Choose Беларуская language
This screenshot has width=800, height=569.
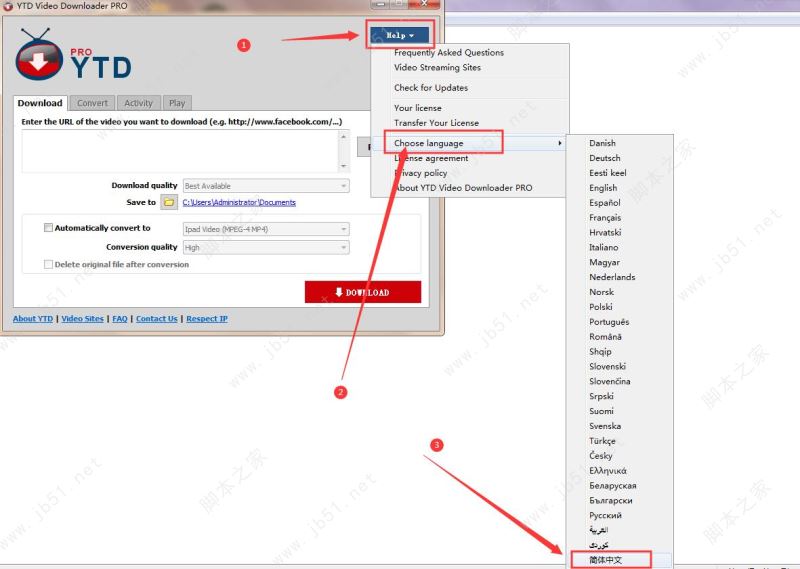619,485
